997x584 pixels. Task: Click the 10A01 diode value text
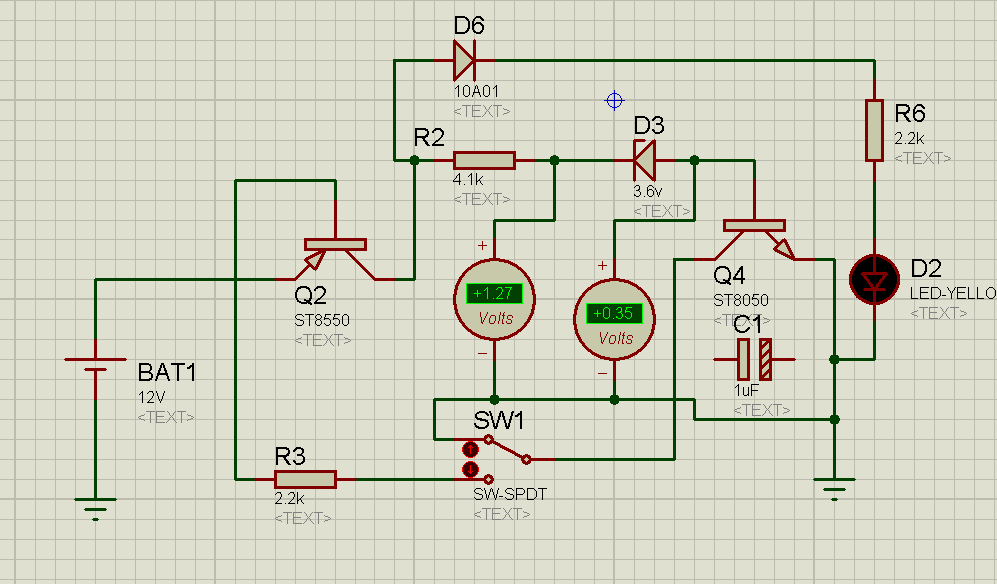(x=476, y=91)
